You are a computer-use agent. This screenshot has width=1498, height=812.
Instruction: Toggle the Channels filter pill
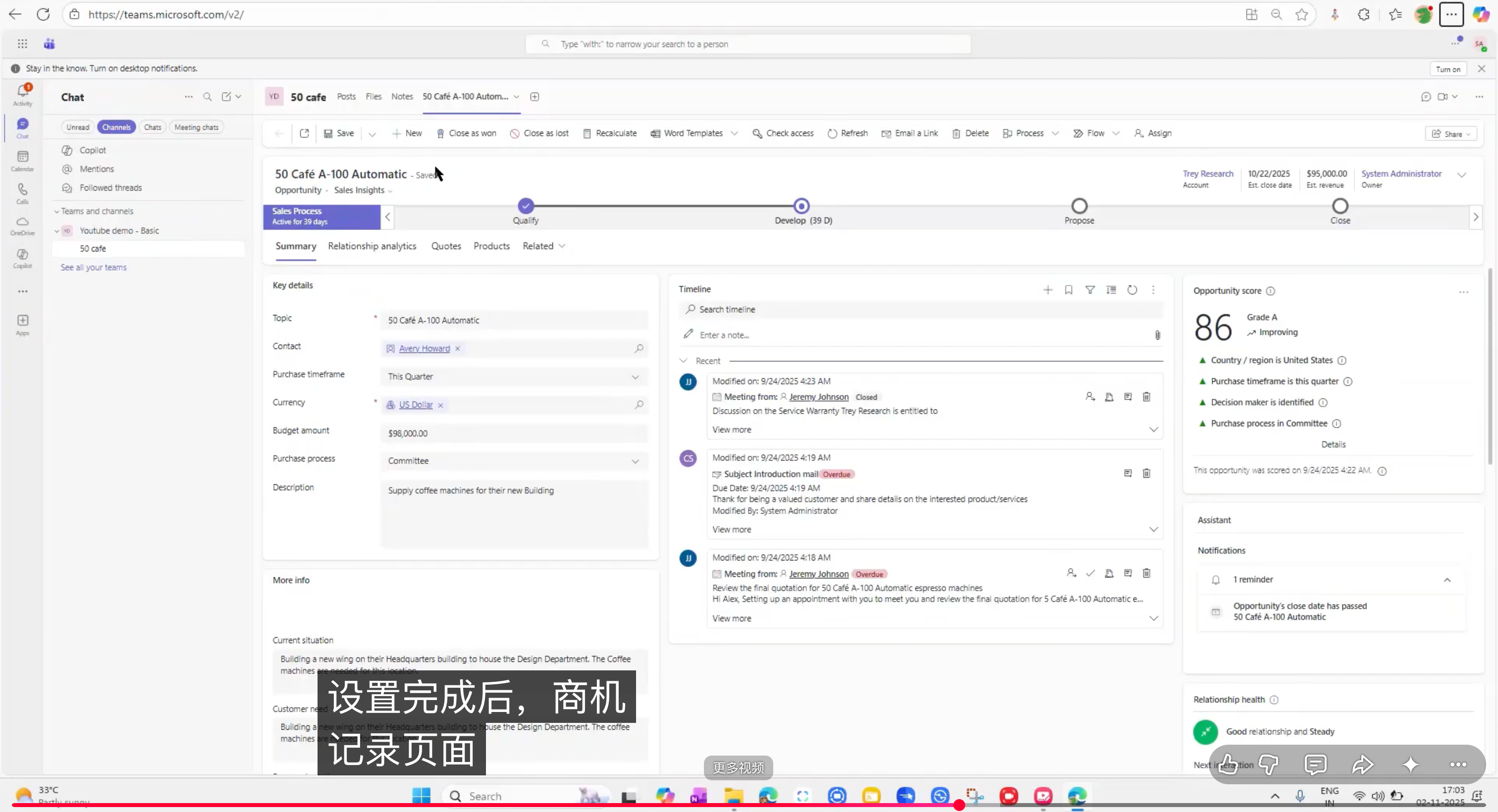click(x=116, y=127)
